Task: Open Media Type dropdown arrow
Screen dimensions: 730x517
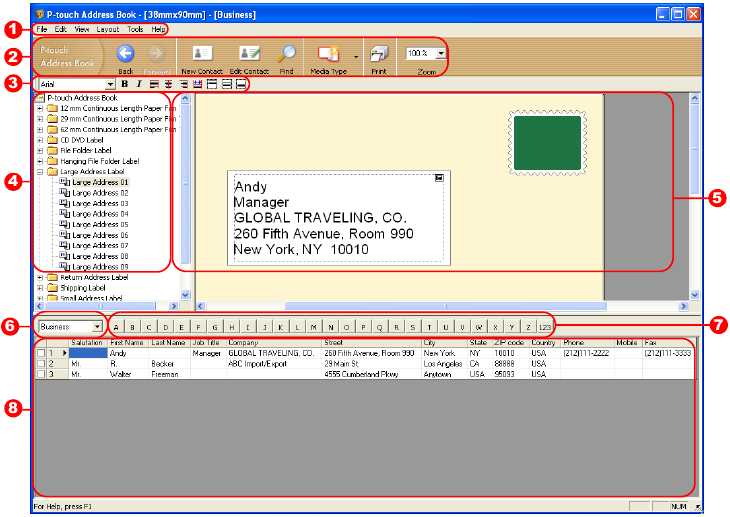Action: 356,57
